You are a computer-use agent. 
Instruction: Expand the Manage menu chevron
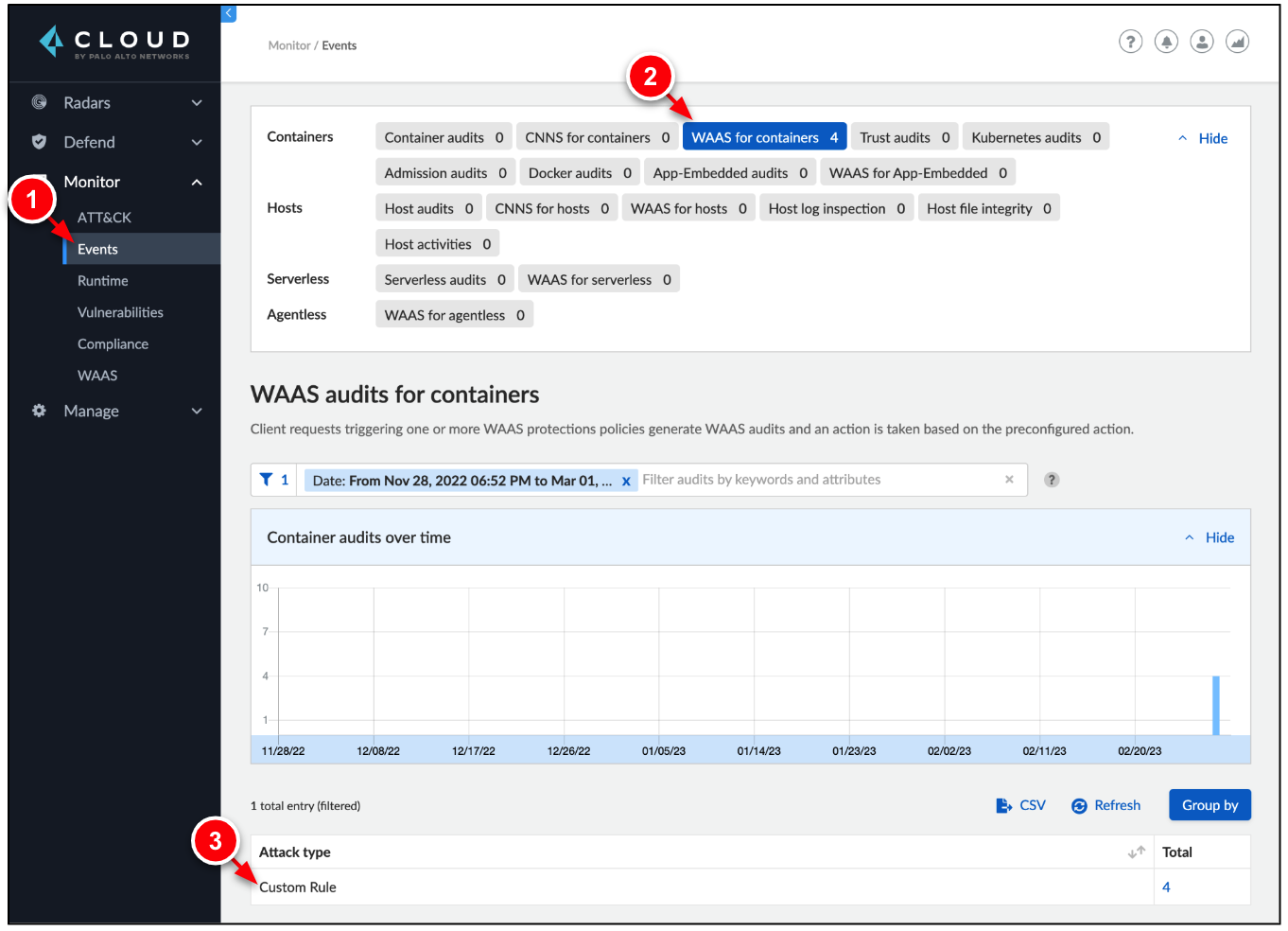197,411
